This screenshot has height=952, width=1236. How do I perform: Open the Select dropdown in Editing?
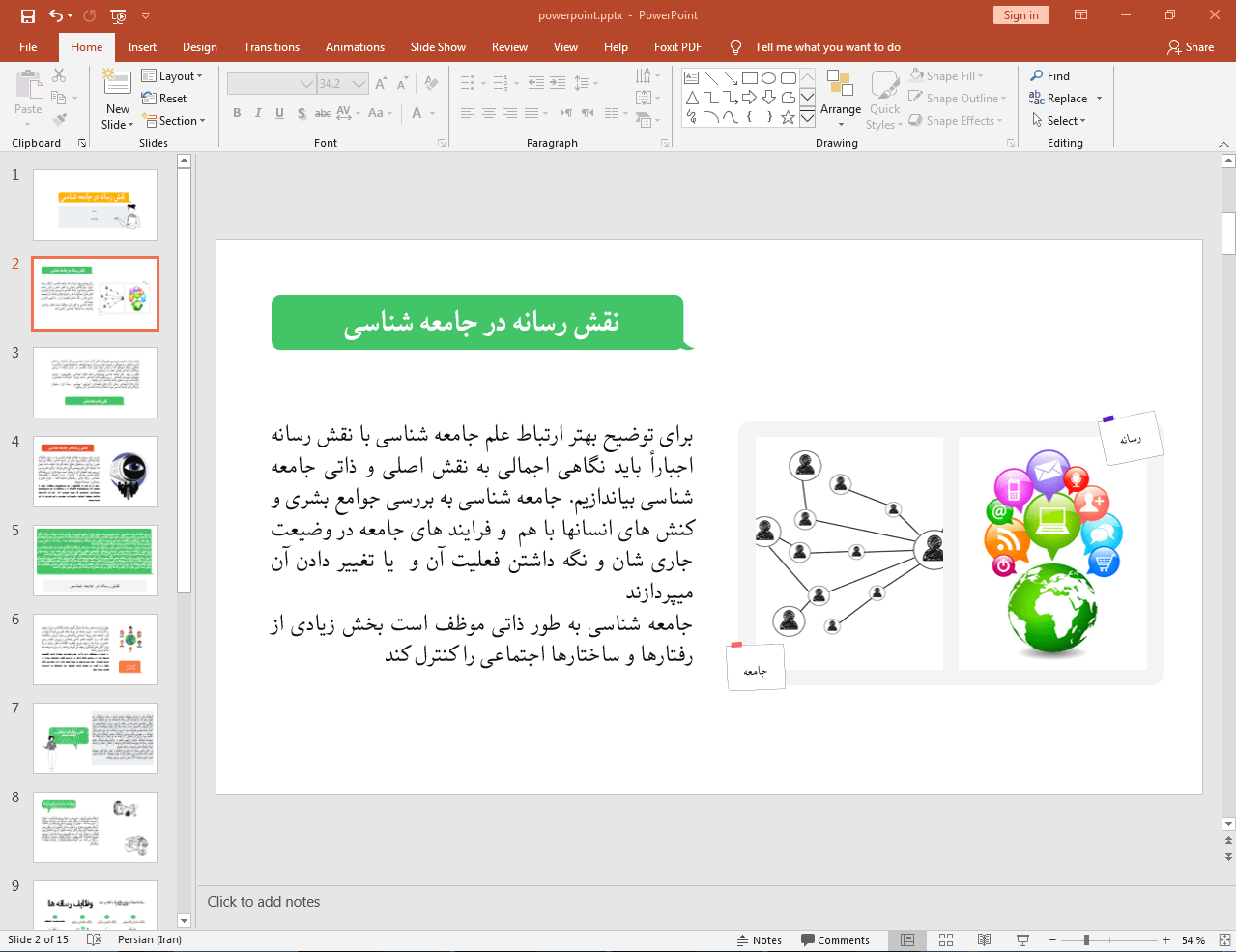click(1059, 121)
